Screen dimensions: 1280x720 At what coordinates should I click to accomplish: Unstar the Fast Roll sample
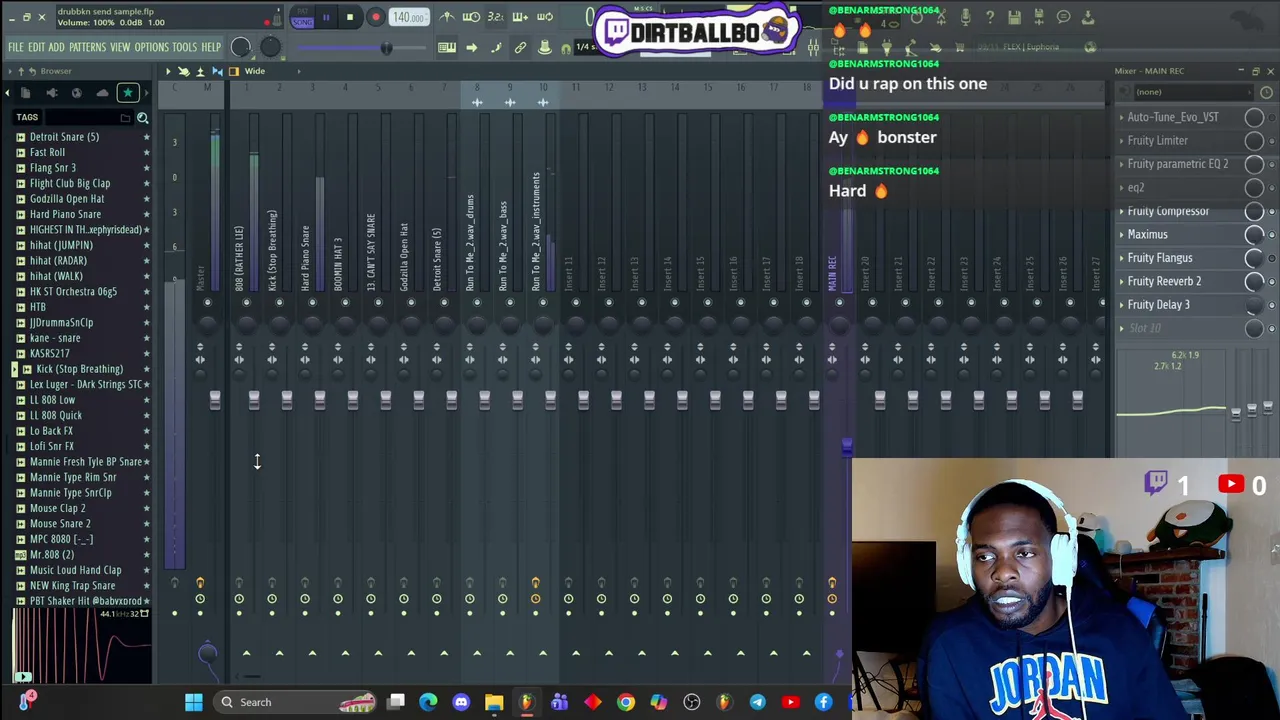[146, 153]
